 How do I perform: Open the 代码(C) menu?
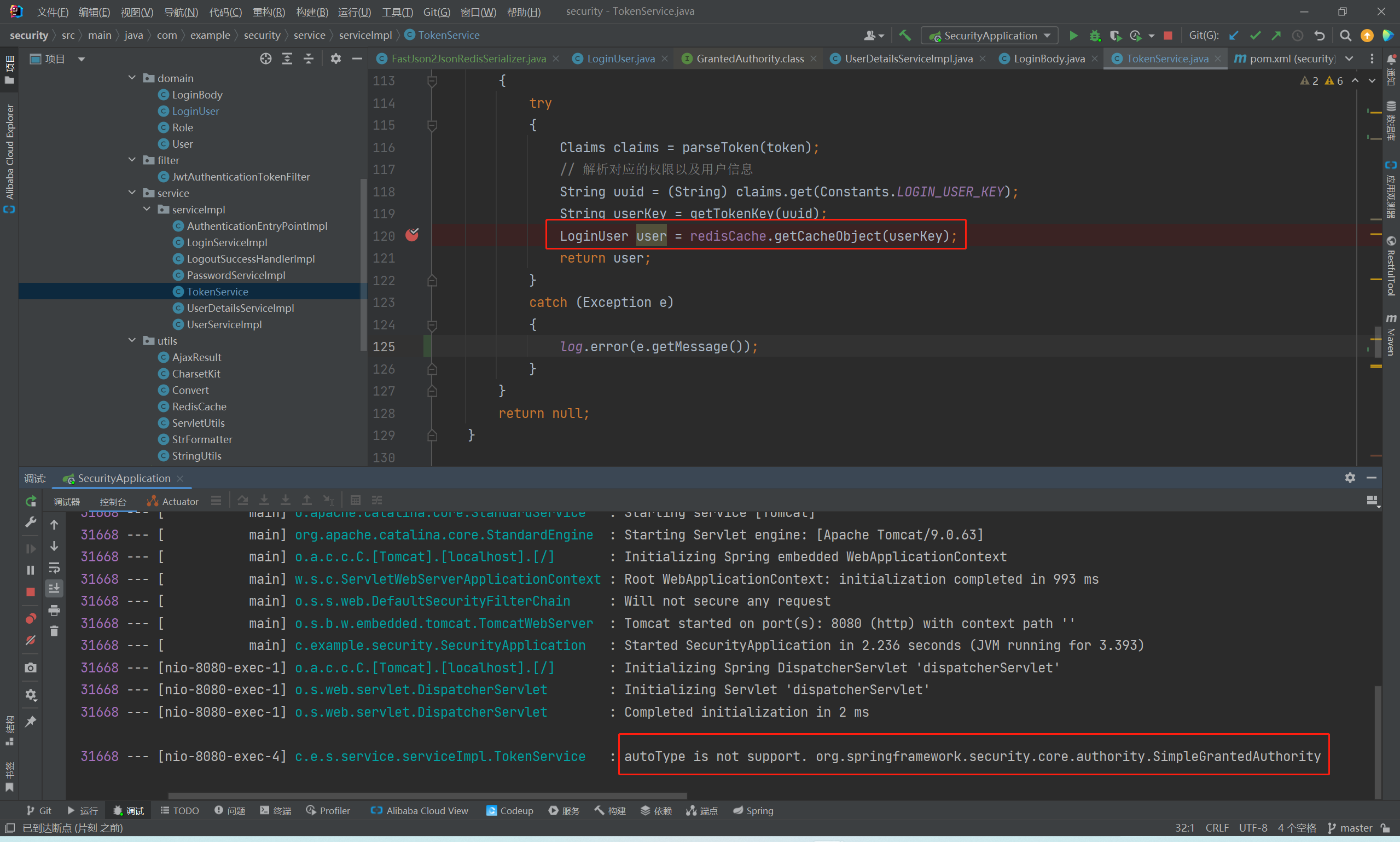tap(225, 12)
